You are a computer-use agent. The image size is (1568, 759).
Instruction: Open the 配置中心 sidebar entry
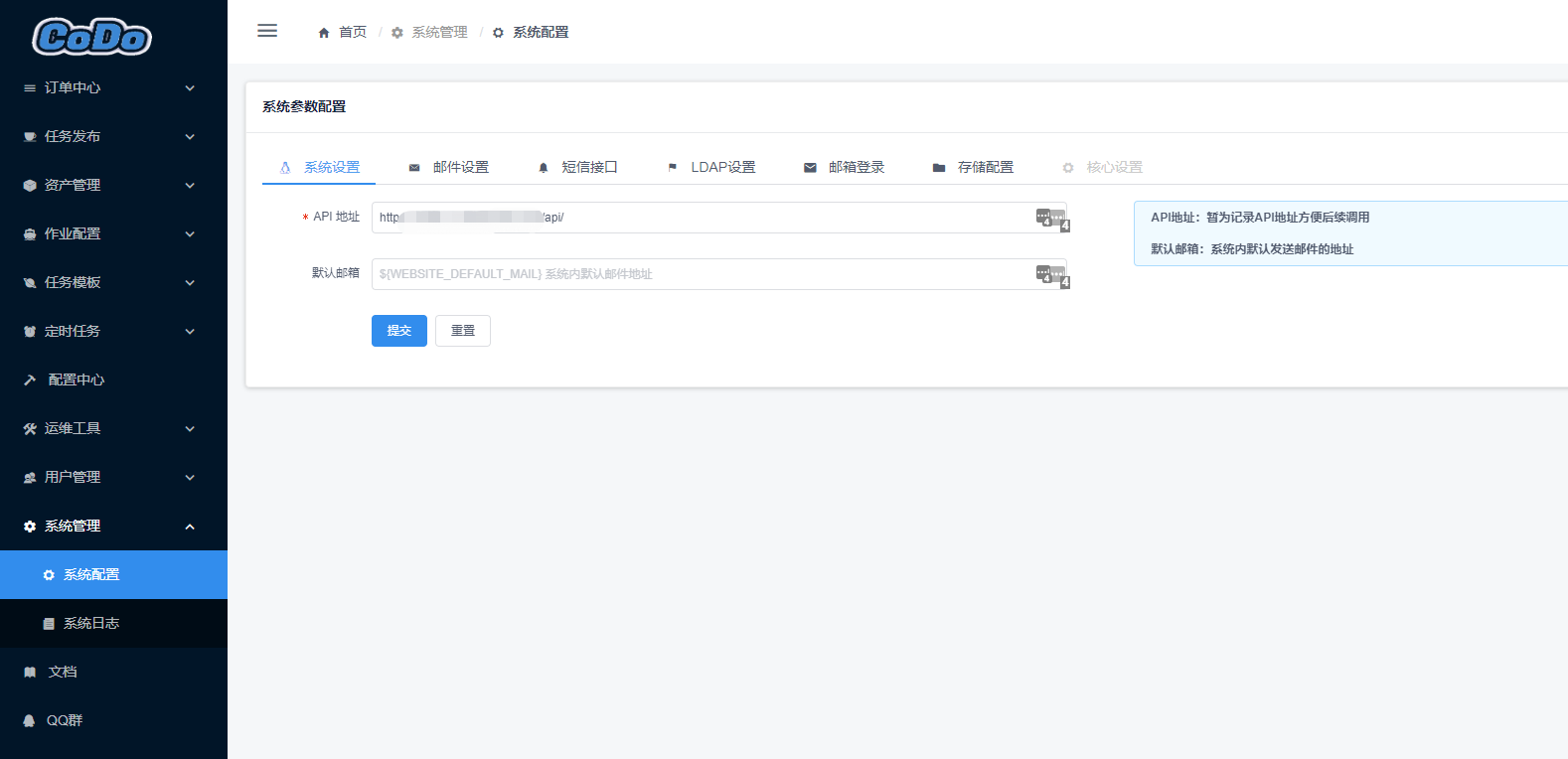coord(113,380)
